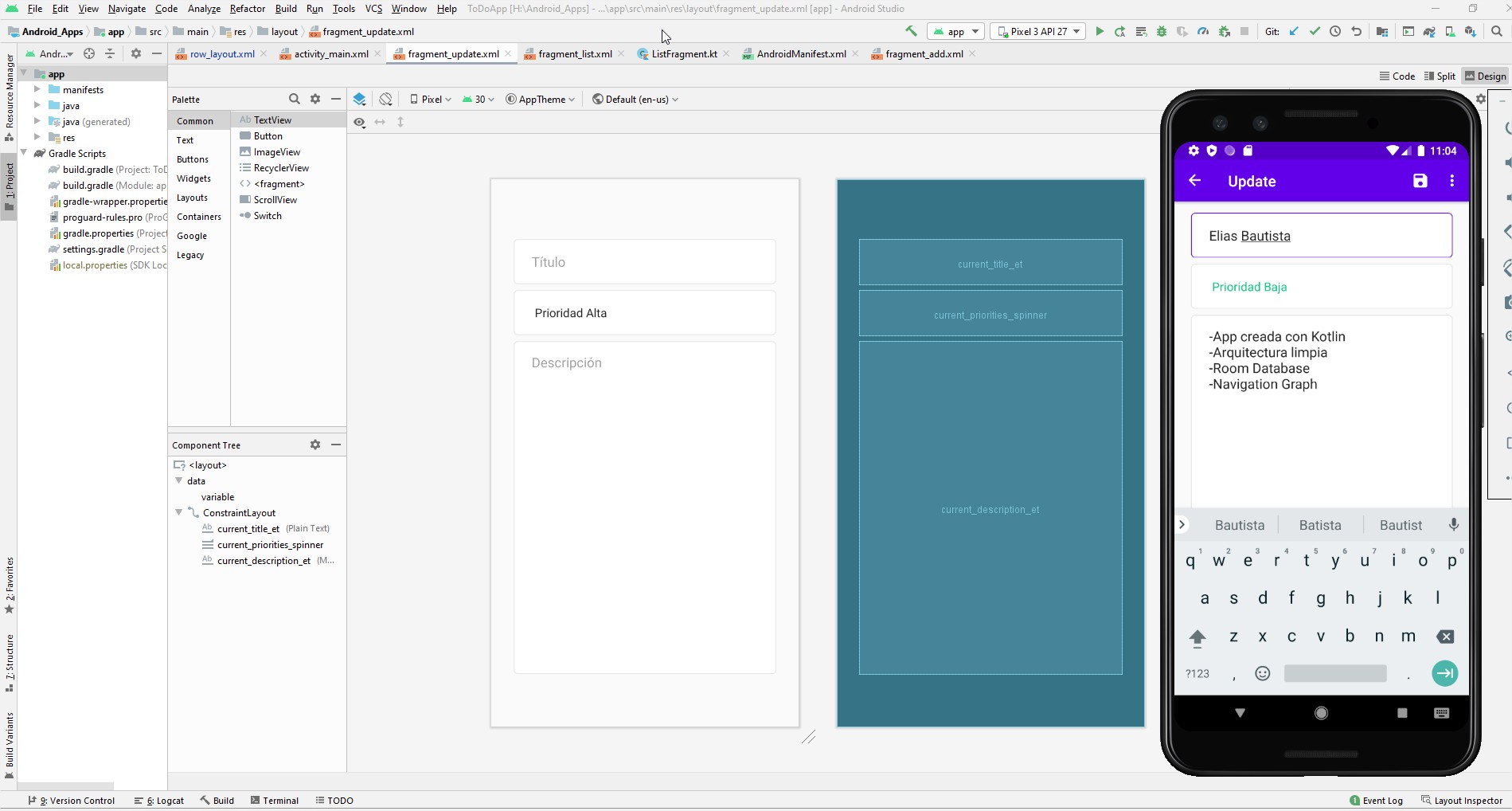Tap the back arrow in Update screen
Image resolution: width=1512 pixels, height=811 pixels.
click(x=1194, y=181)
